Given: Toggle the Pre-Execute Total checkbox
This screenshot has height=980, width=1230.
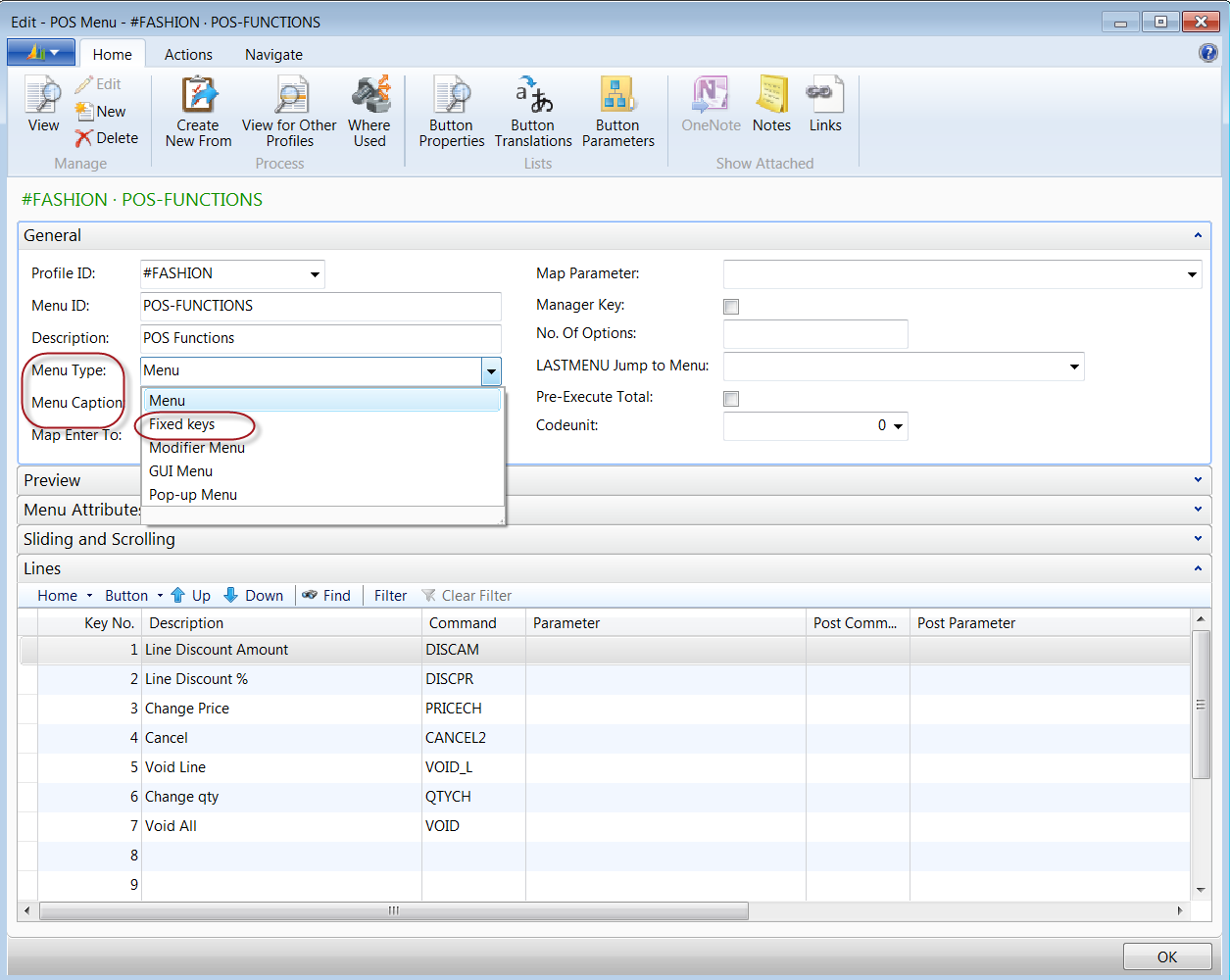Looking at the screenshot, I should pyautogui.click(x=731, y=399).
